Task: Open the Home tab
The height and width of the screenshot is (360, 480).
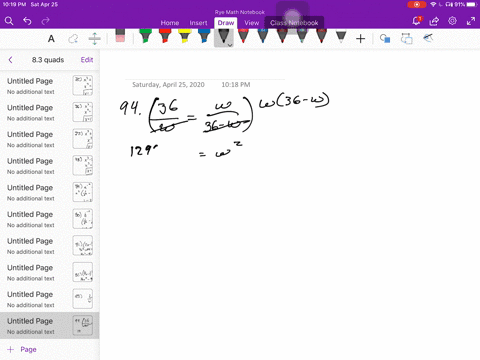Action: [170, 23]
